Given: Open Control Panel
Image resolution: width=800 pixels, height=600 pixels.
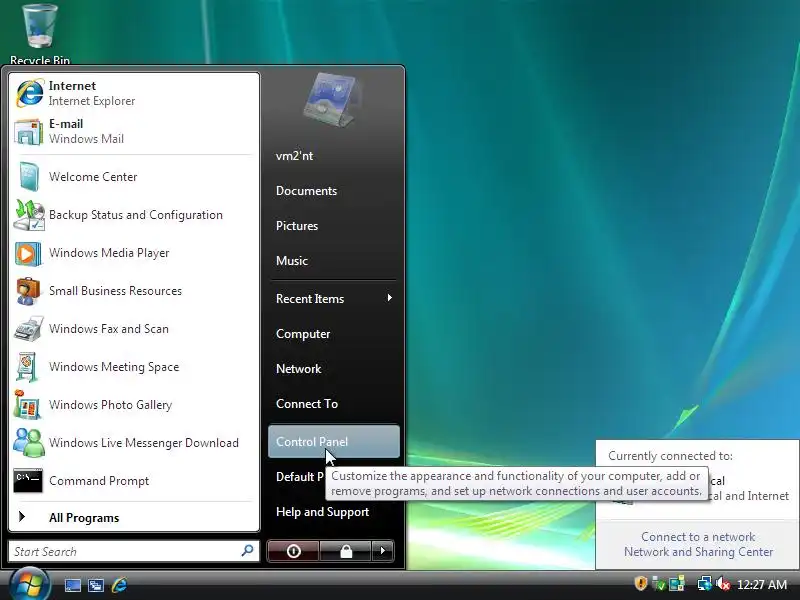Looking at the screenshot, I should tap(334, 441).
